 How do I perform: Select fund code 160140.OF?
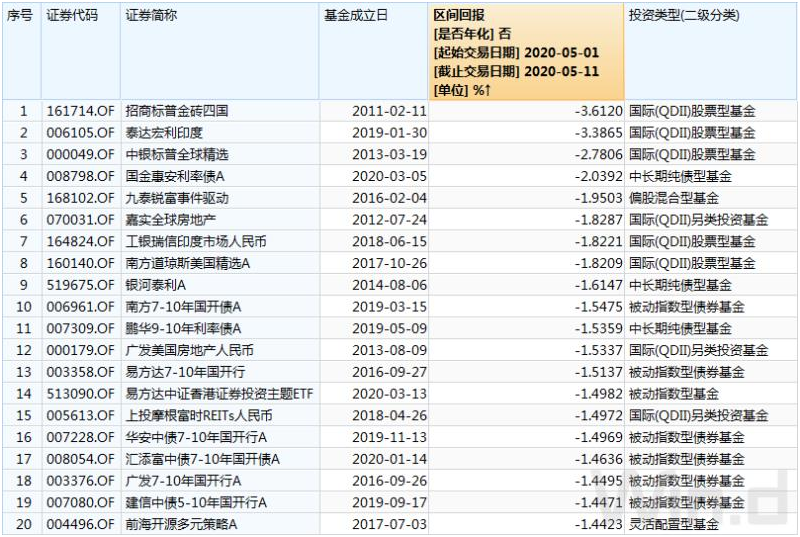click(x=81, y=264)
